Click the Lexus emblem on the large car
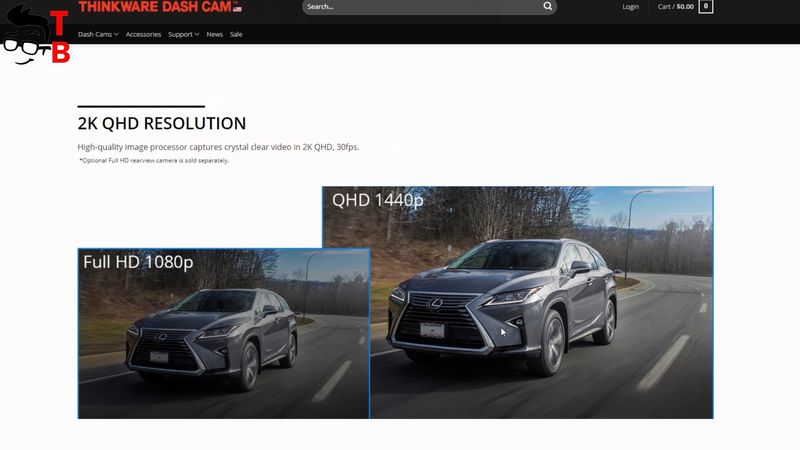This screenshot has width=800, height=450. pos(435,304)
